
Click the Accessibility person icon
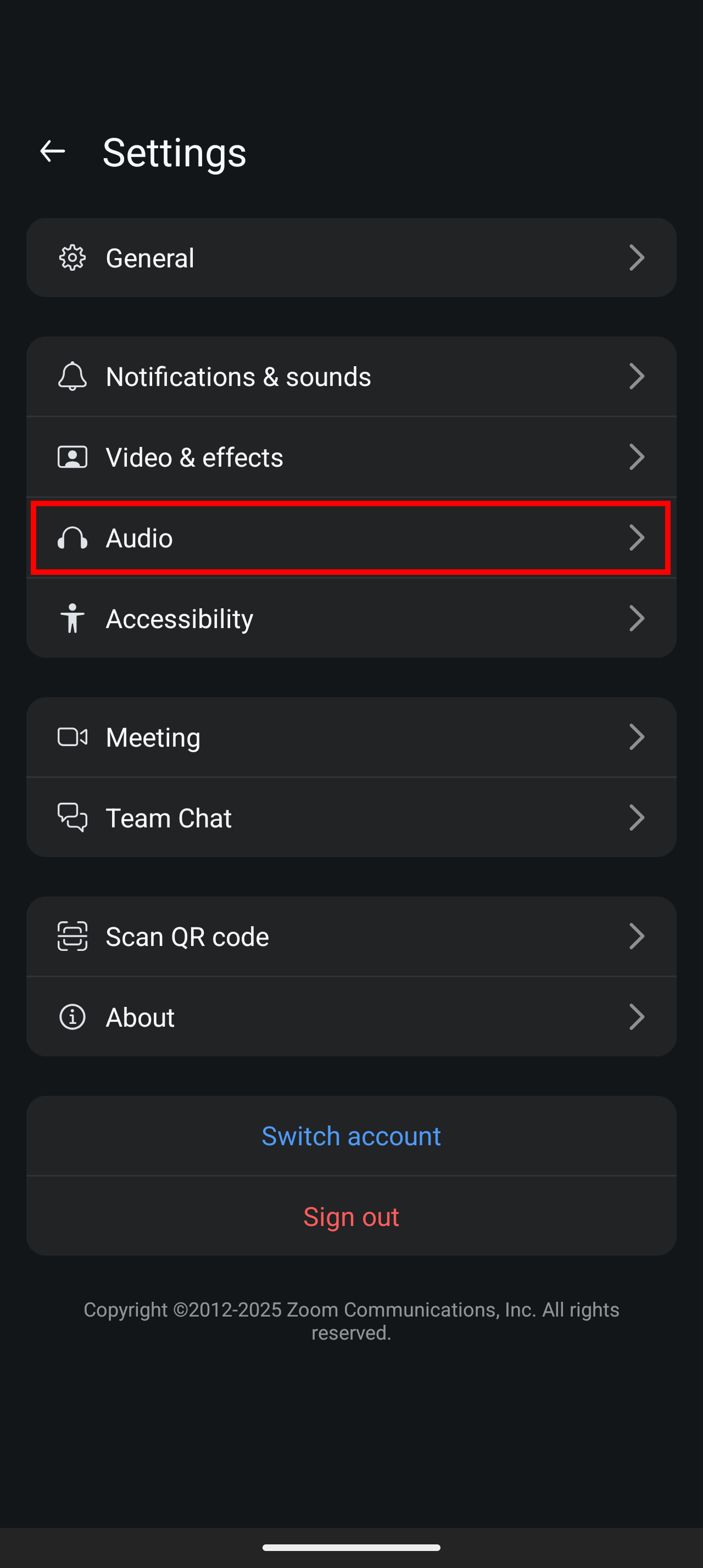72,618
